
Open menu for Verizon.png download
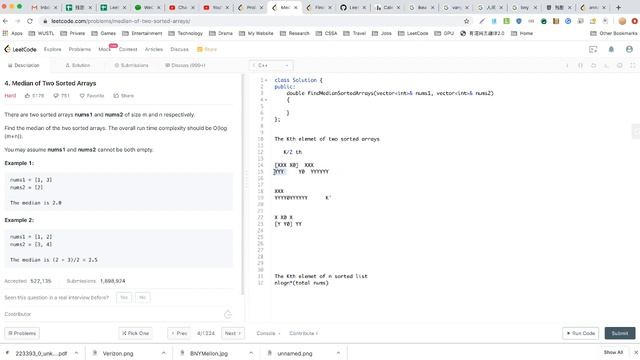tap(164, 353)
